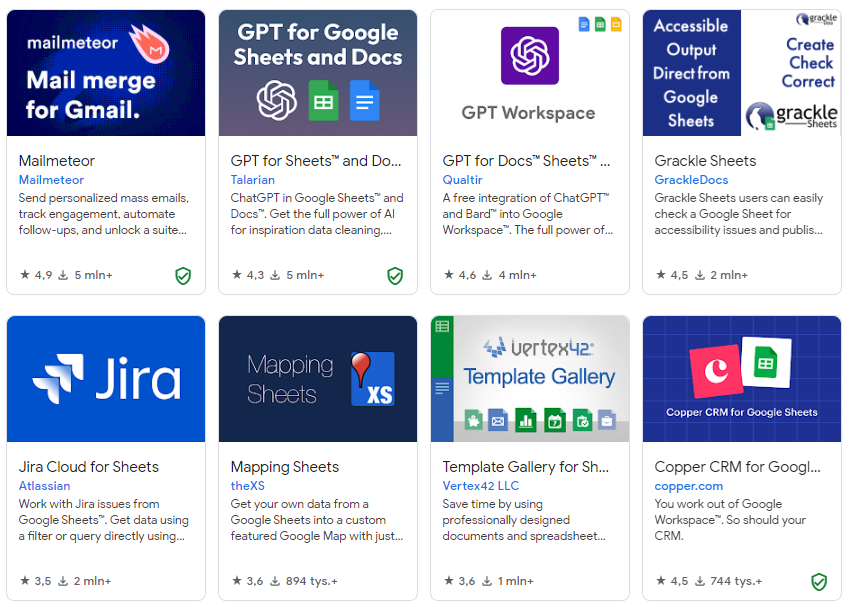The width and height of the screenshot is (851, 608).
Task: Click the star rating icon on Mailmeteor card
Action: coord(24,275)
